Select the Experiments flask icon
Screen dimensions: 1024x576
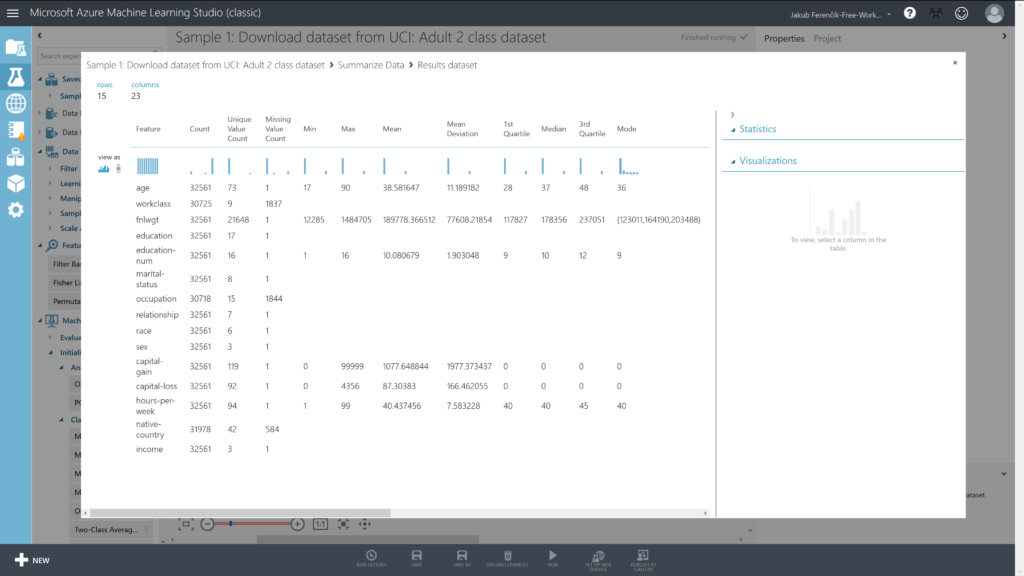[x=15, y=76]
